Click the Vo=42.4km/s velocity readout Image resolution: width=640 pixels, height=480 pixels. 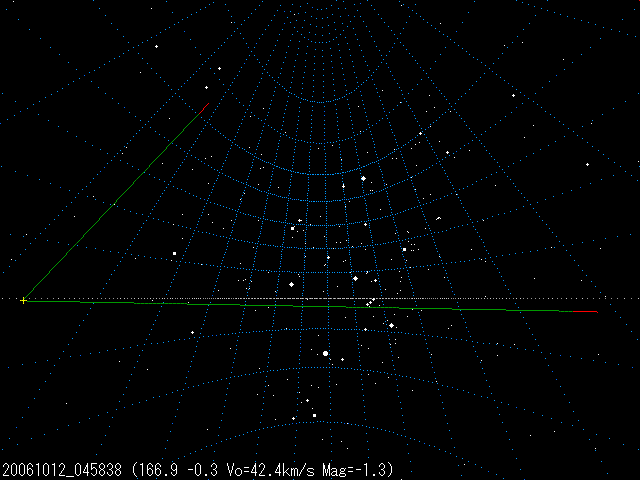tap(255, 470)
